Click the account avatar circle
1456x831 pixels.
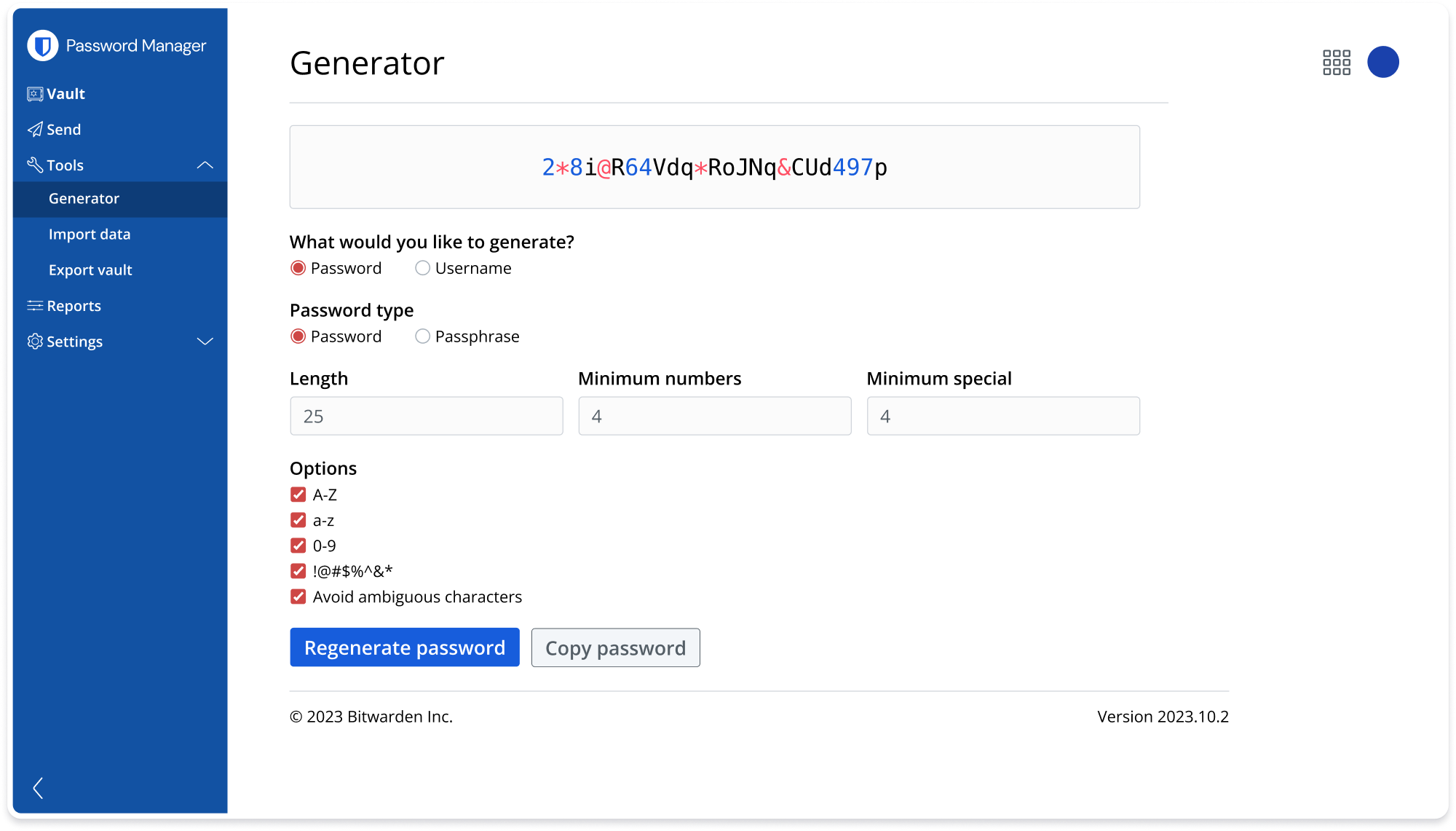(x=1383, y=62)
